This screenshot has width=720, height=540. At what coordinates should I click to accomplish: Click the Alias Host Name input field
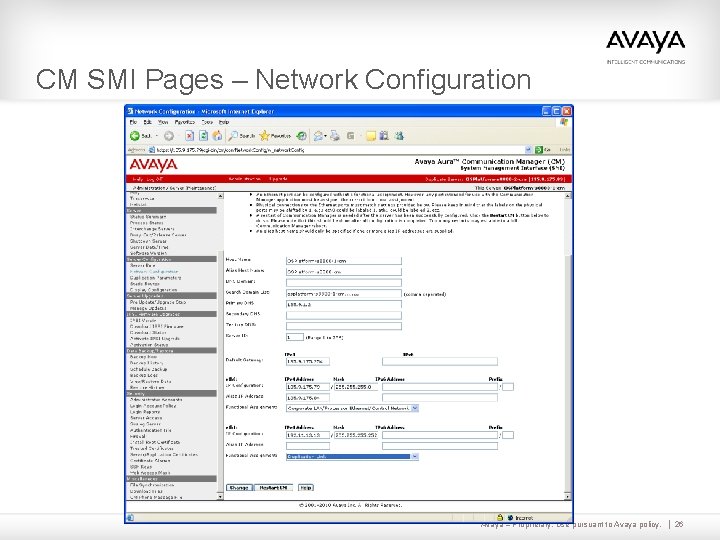click(343, 272)
